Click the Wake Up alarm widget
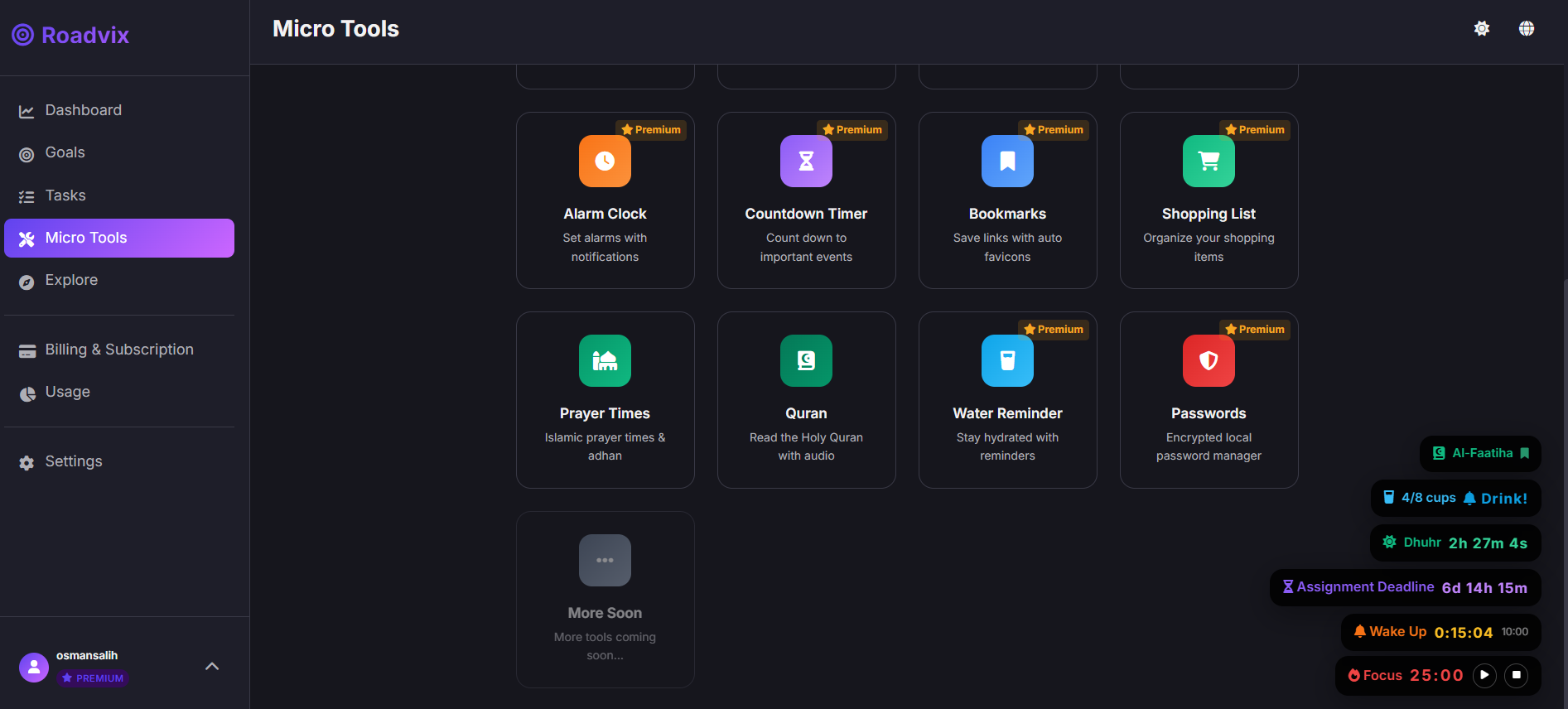 tap(1441, 632)
